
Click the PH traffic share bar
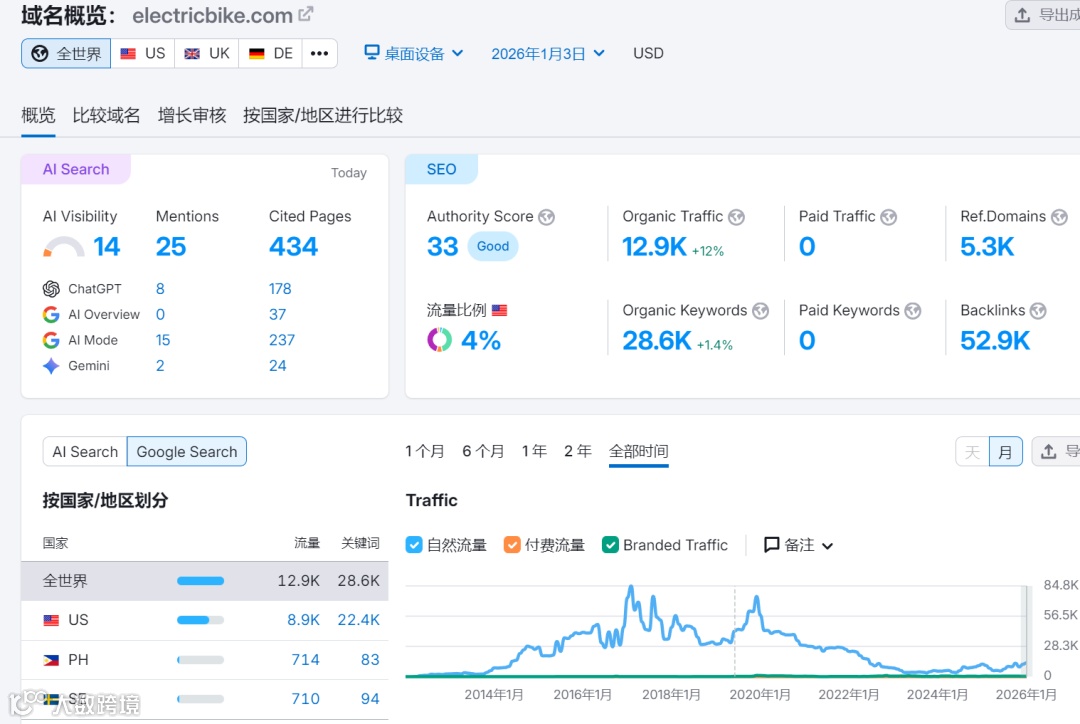[x=200, y=660]
